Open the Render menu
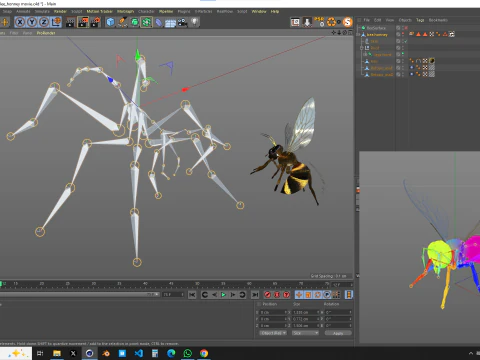Screen dimensions: 480x360 60,12
